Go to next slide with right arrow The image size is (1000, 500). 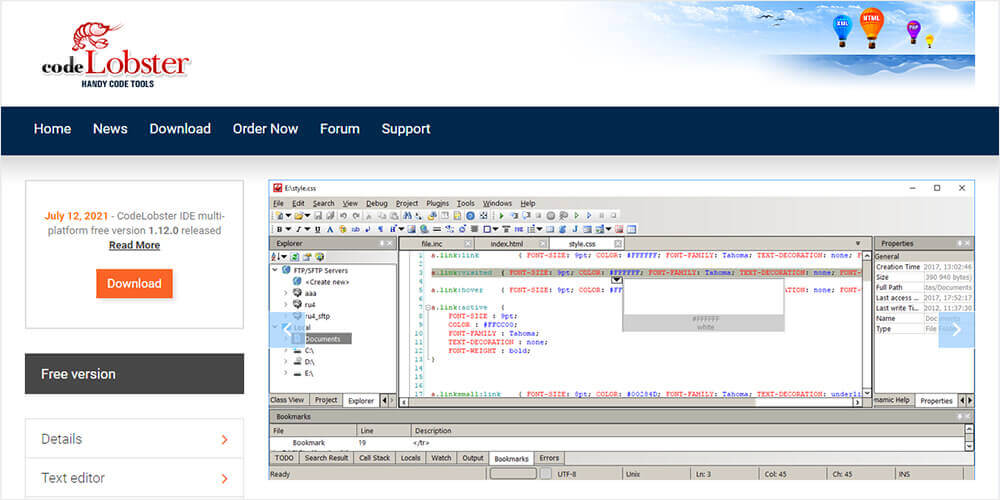point(956,330)
